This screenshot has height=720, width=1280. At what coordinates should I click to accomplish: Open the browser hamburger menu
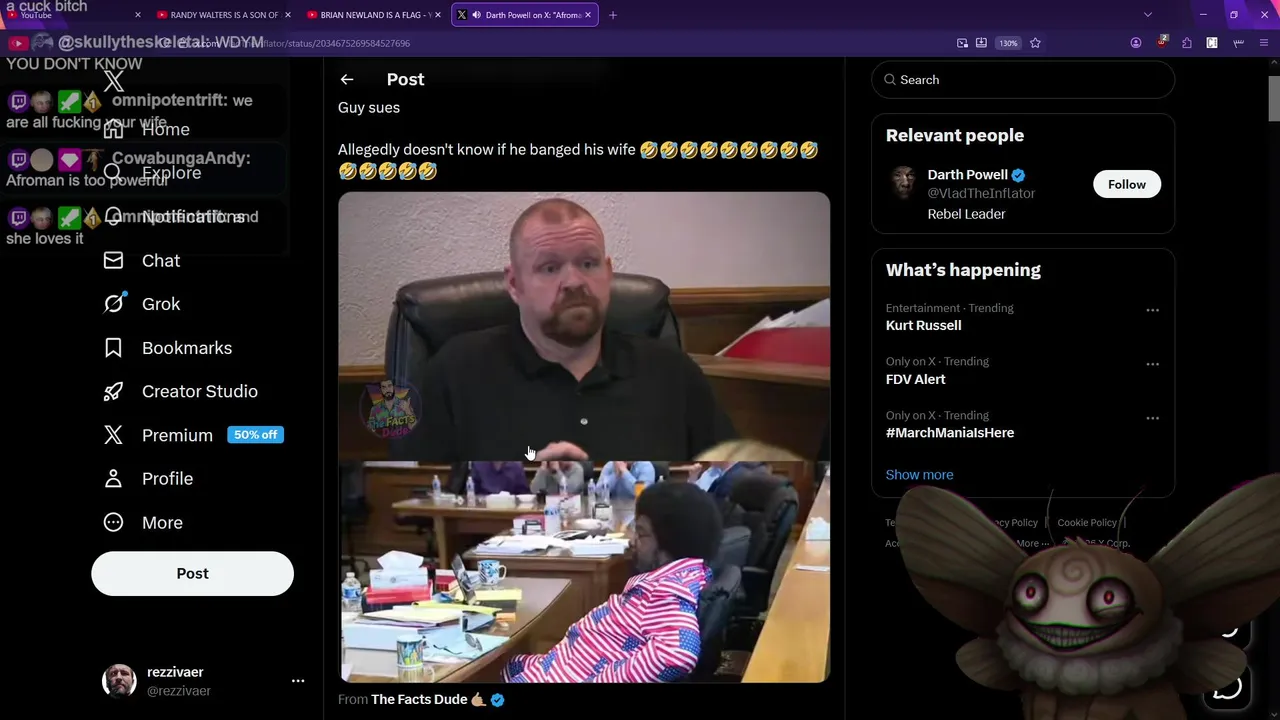pyautogui.click(x=1264, y=43)
